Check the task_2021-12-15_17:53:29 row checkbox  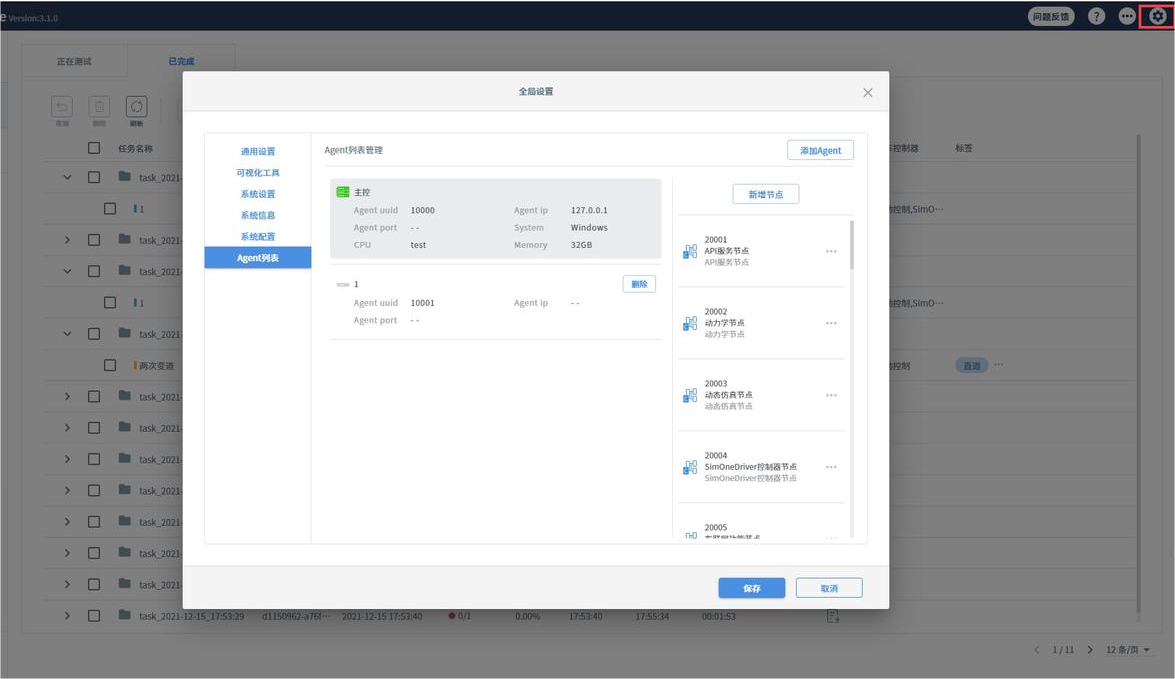[x=94, y=616]
